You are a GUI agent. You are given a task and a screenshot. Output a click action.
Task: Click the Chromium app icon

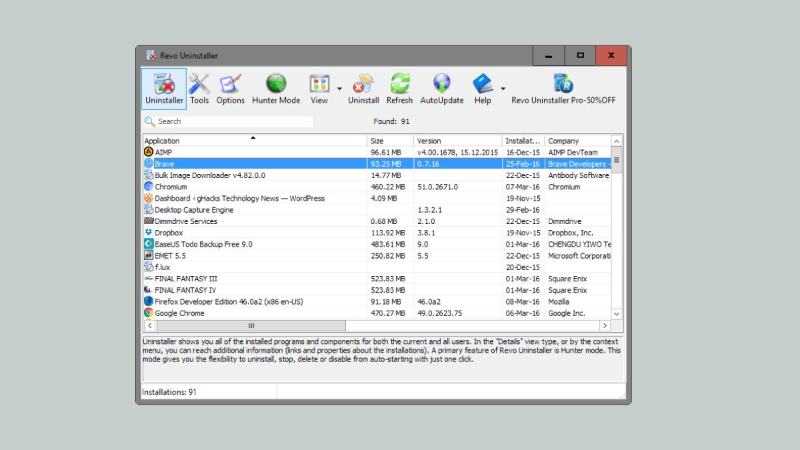point(148,186)
